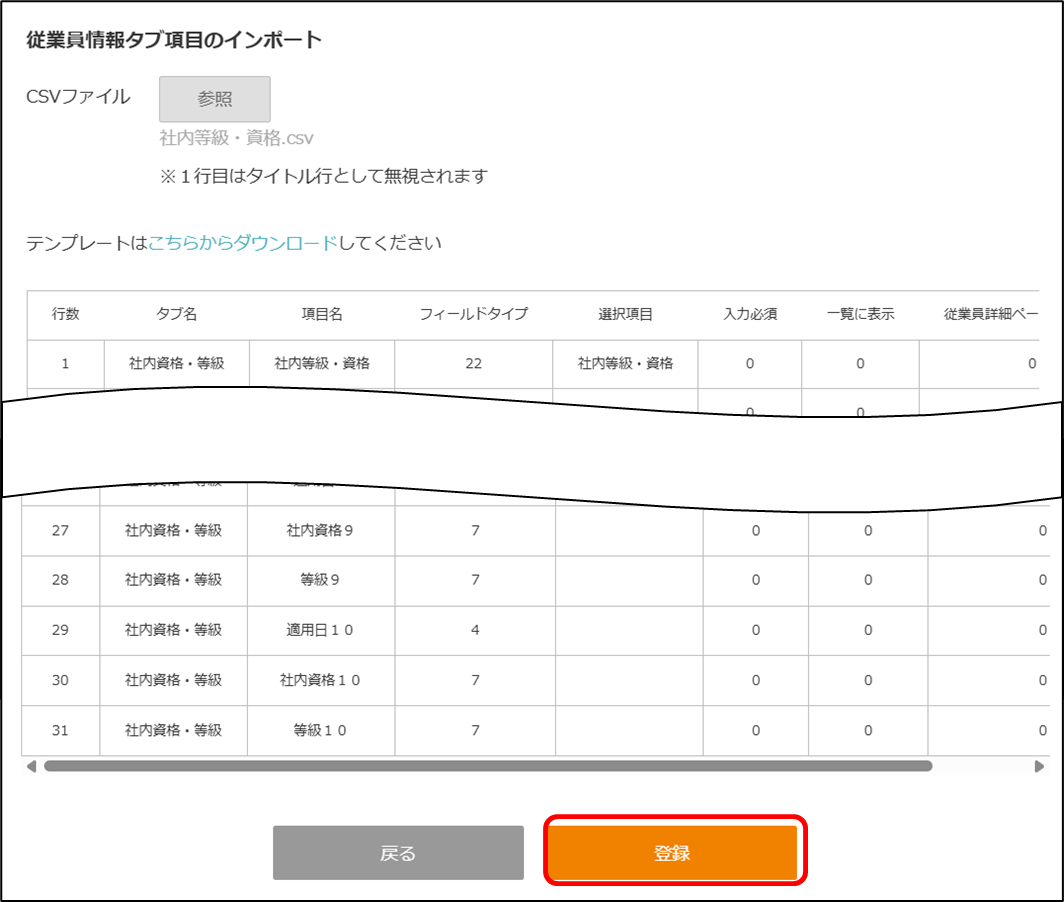Select the 社内資格９ cell in row 27
Screen dimensions: 1064x902
coord(320,531)
